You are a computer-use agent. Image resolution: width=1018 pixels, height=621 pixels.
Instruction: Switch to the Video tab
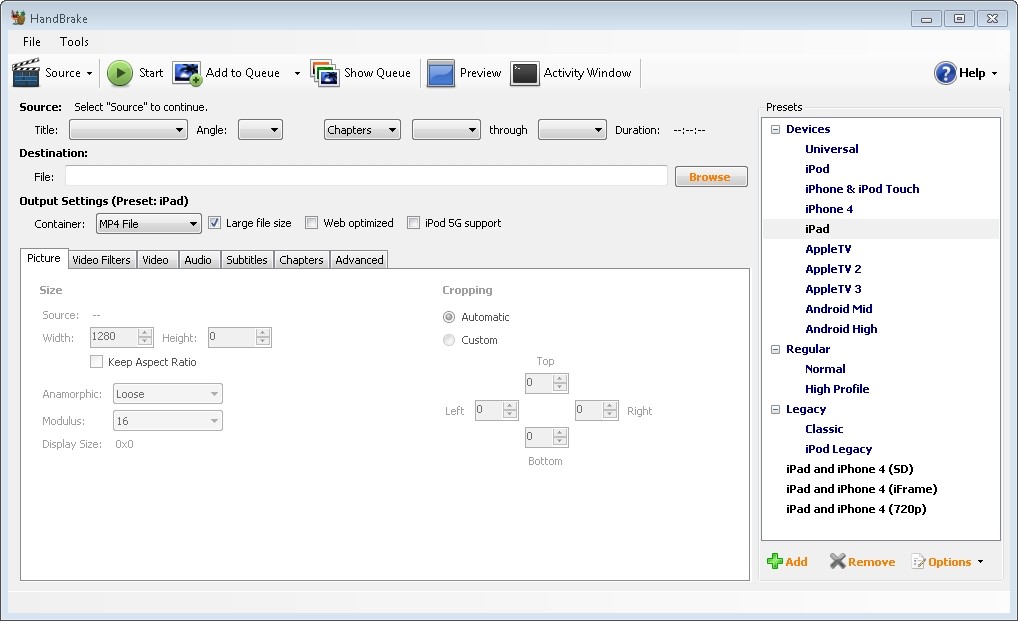tap(156, 260)
